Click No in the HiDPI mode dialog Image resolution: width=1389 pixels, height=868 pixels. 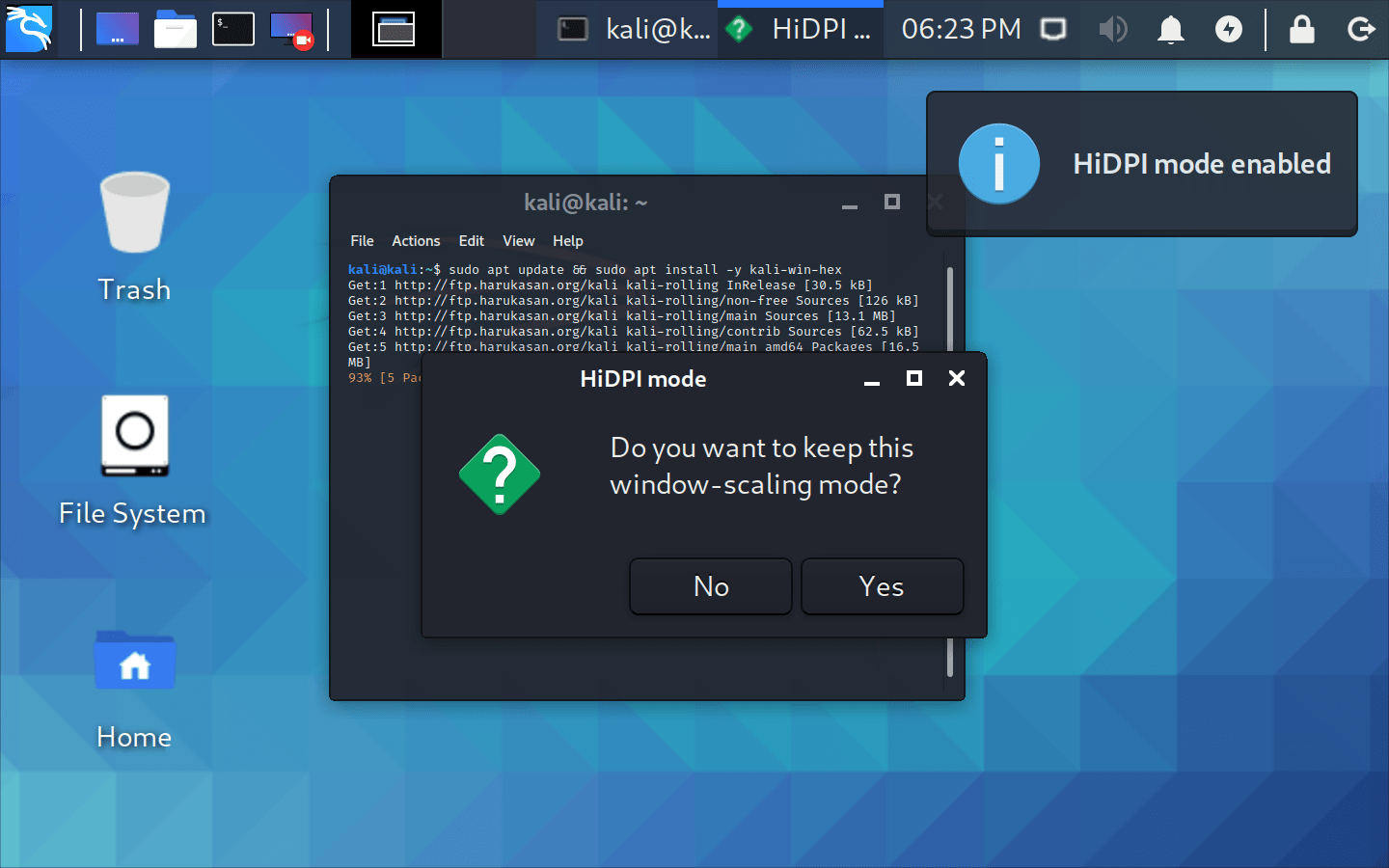[x=711, y=586]
